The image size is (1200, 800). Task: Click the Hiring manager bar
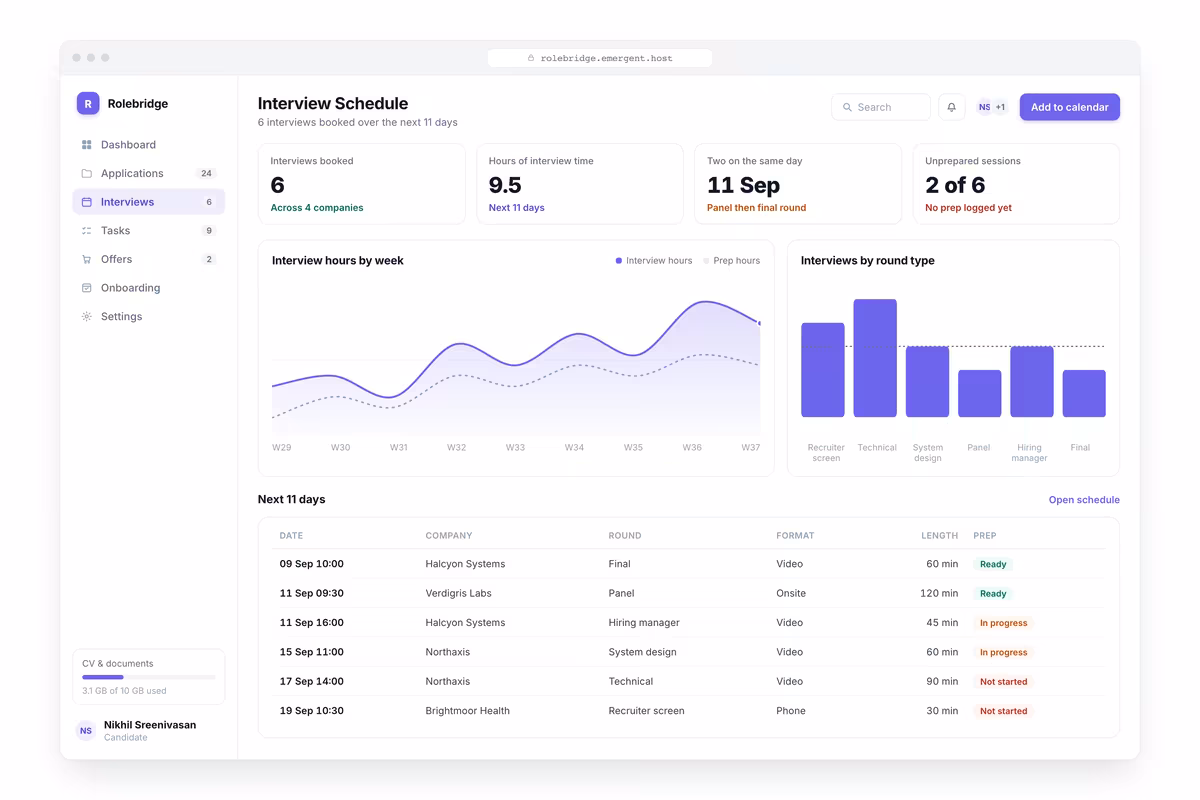1032,382
